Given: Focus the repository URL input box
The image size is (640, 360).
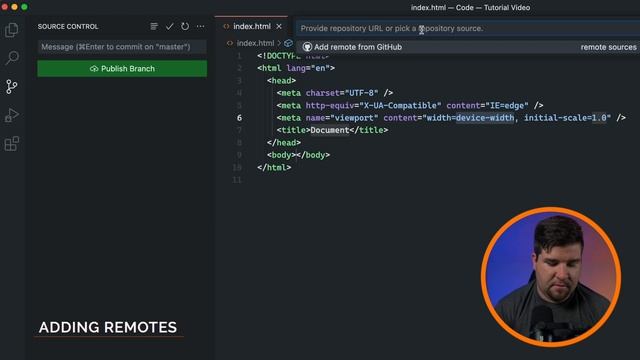Looking at the screenshot, I should click(x=468, y=28).
